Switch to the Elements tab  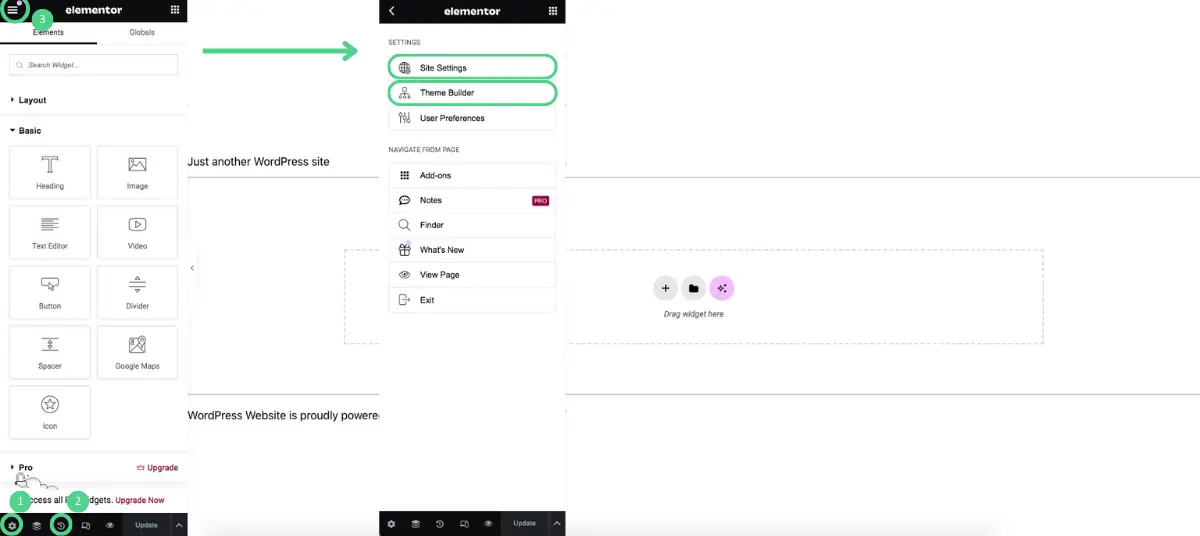pos(48,33)
